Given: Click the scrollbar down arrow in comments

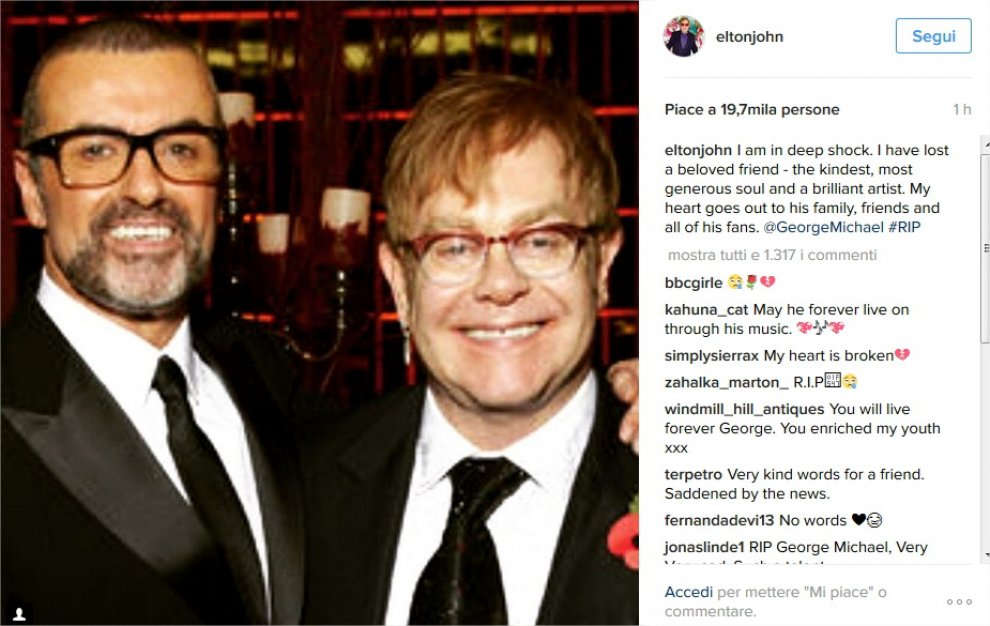Looking at the screenshot, I should 986,555.
